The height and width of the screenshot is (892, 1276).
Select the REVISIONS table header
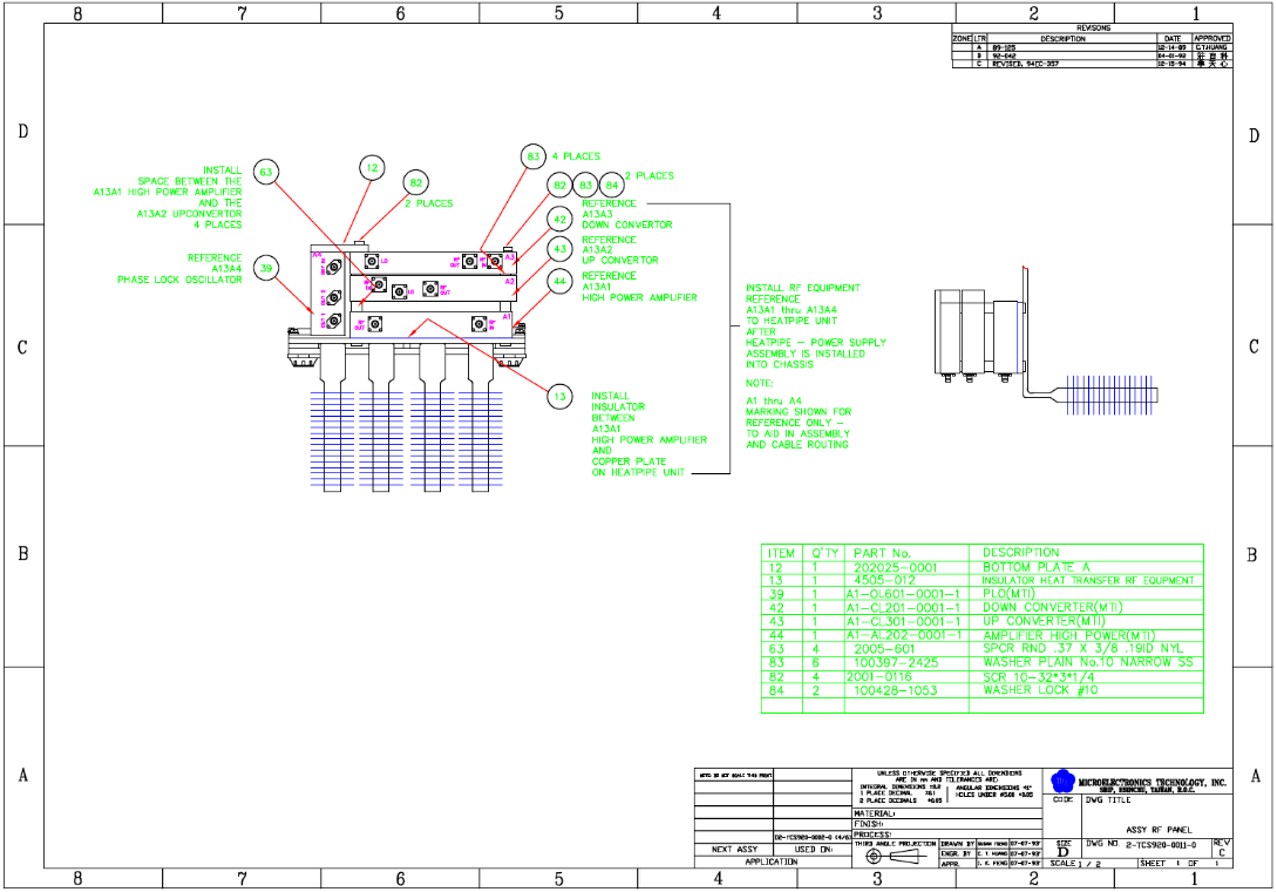pos(1092,30)
